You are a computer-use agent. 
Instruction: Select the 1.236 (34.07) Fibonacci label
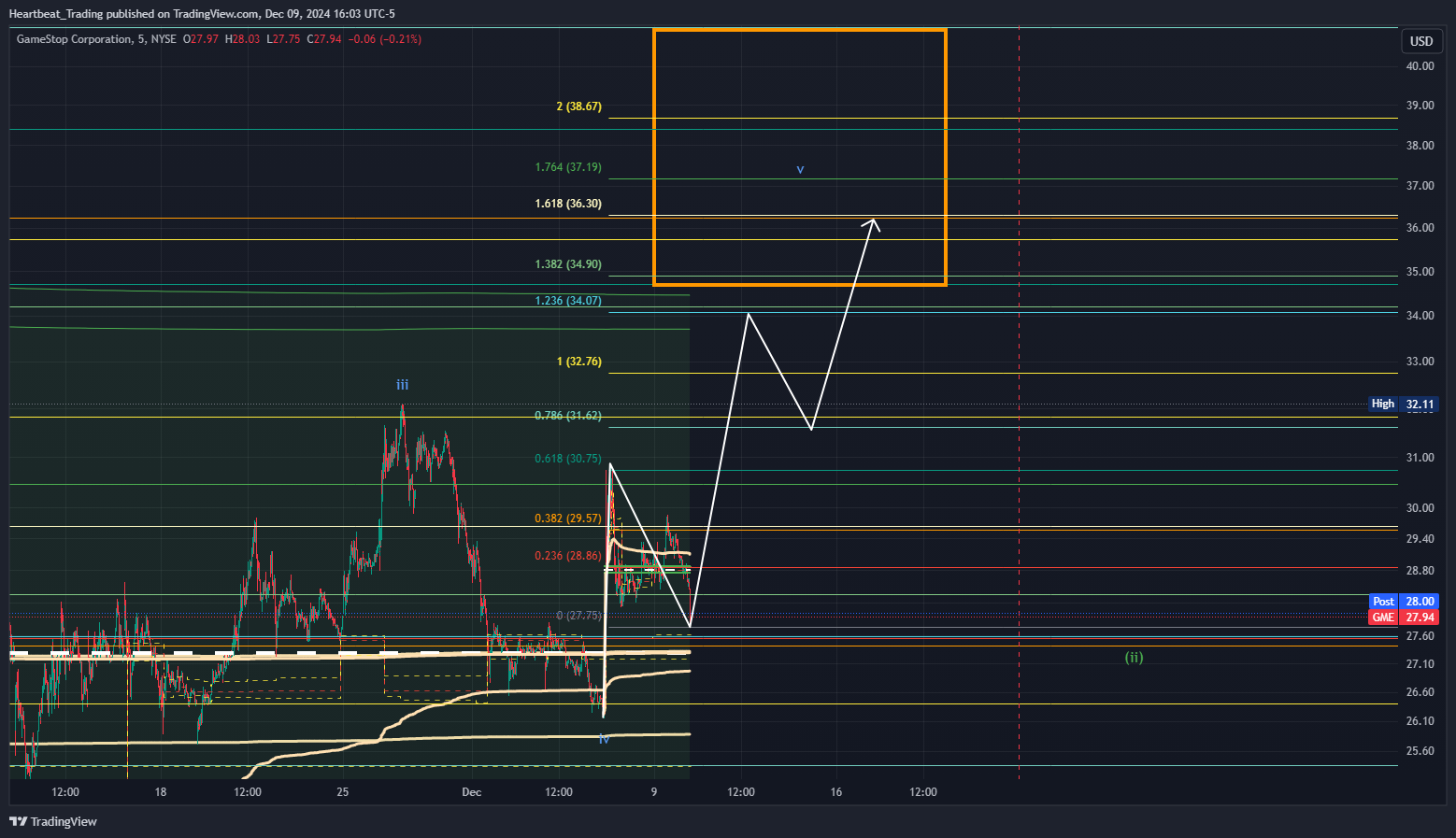[568, 301]
